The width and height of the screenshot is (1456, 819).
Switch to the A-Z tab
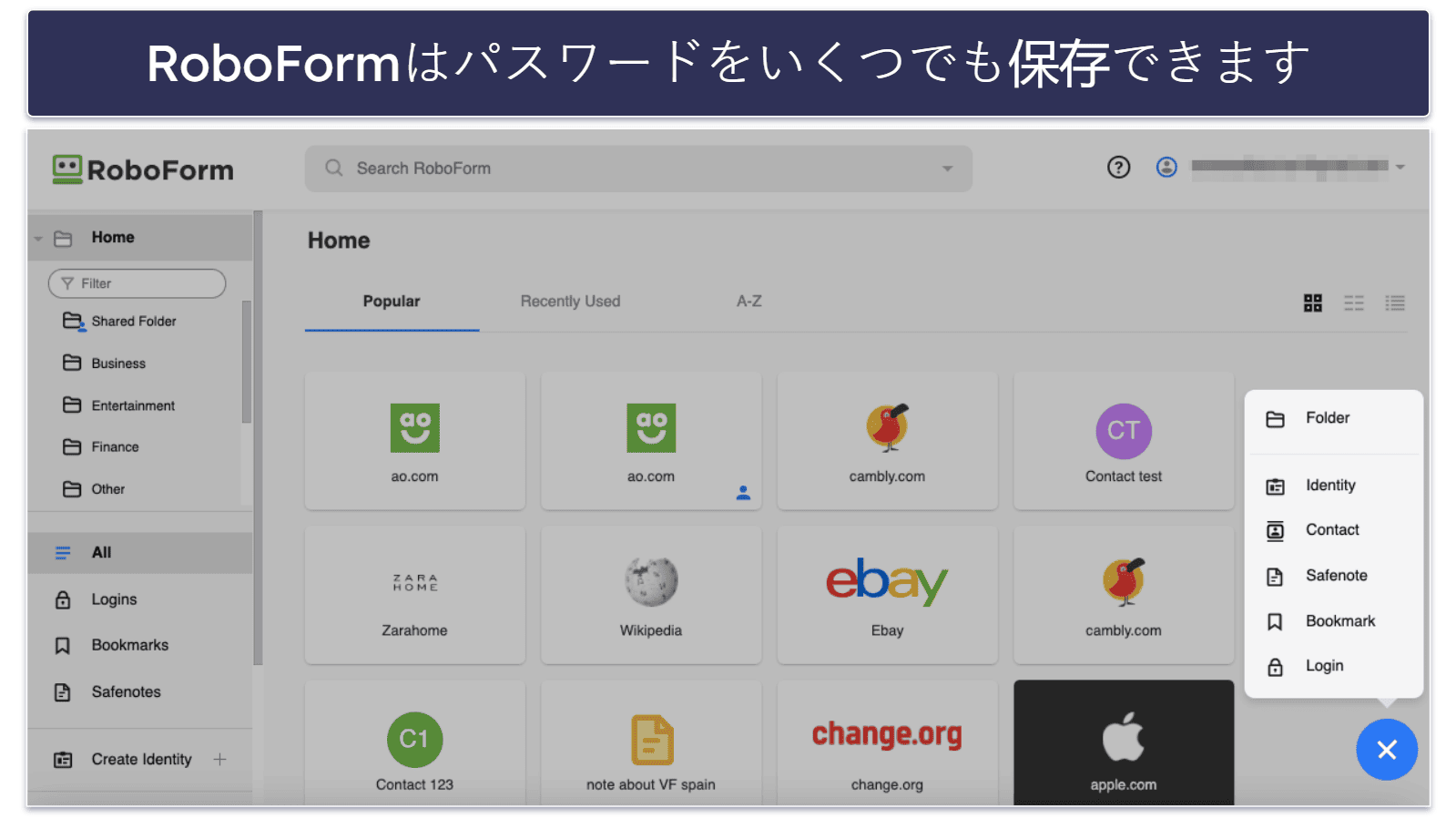(x=749, y=302)
